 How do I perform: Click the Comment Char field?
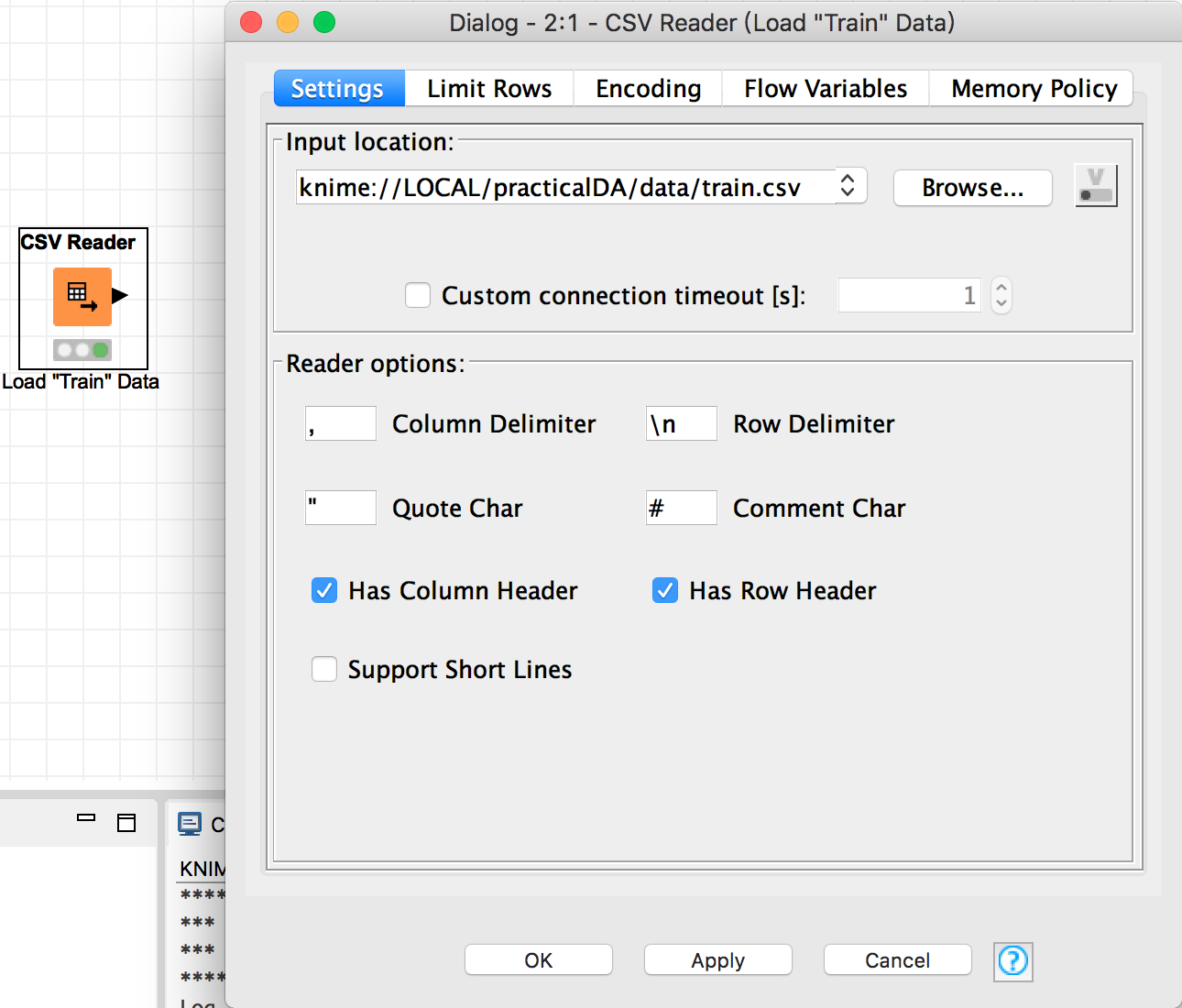[x=682, y=508]
